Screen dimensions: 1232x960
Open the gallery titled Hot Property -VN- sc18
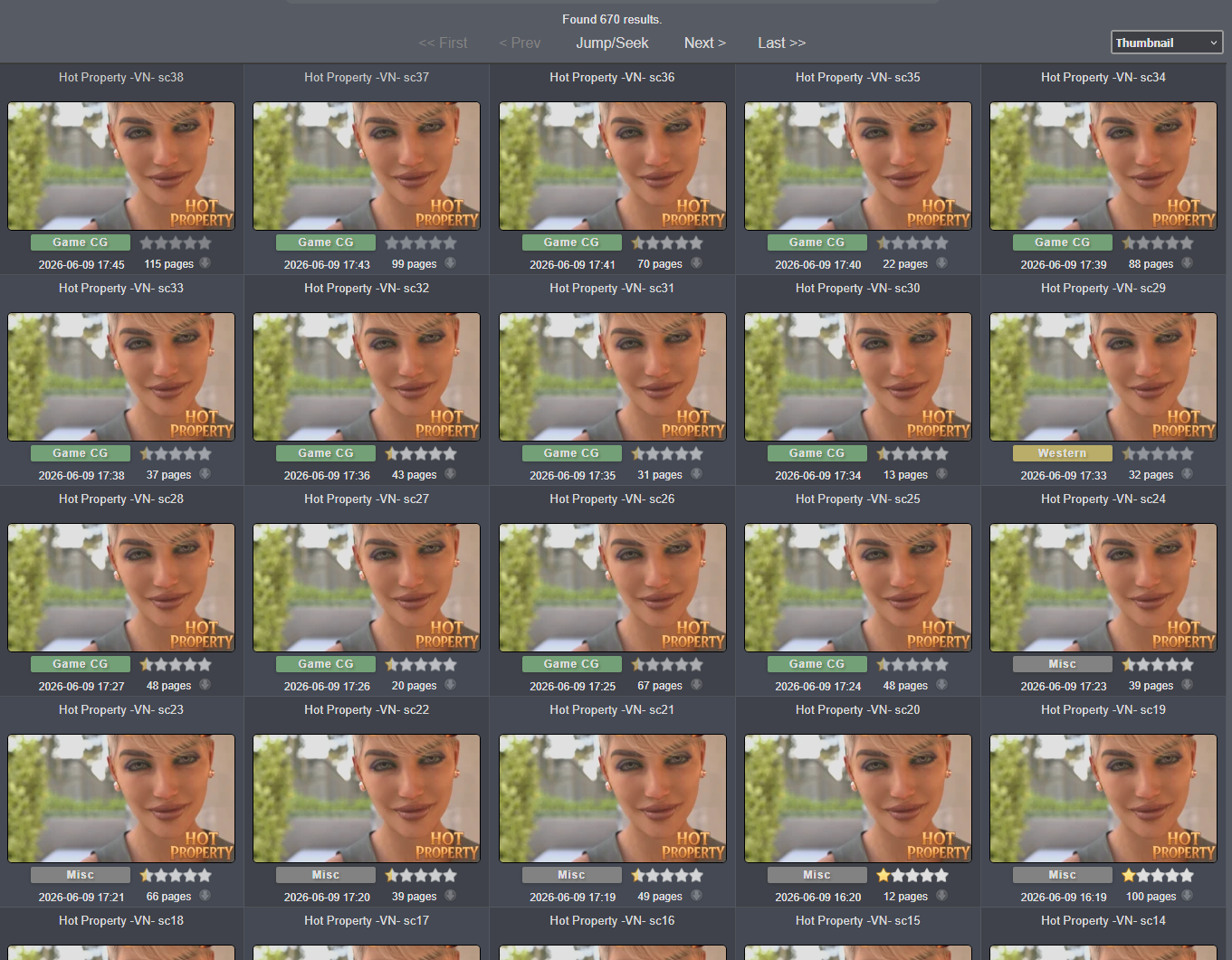121,921
